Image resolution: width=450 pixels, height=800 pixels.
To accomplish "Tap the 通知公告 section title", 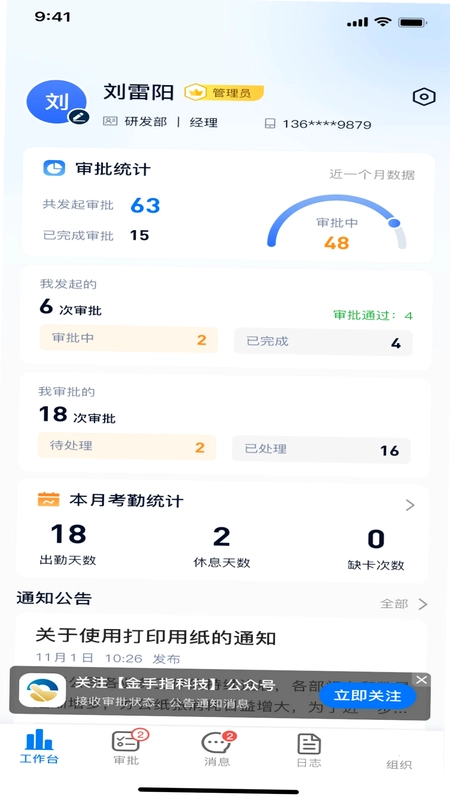I will 54,598.
